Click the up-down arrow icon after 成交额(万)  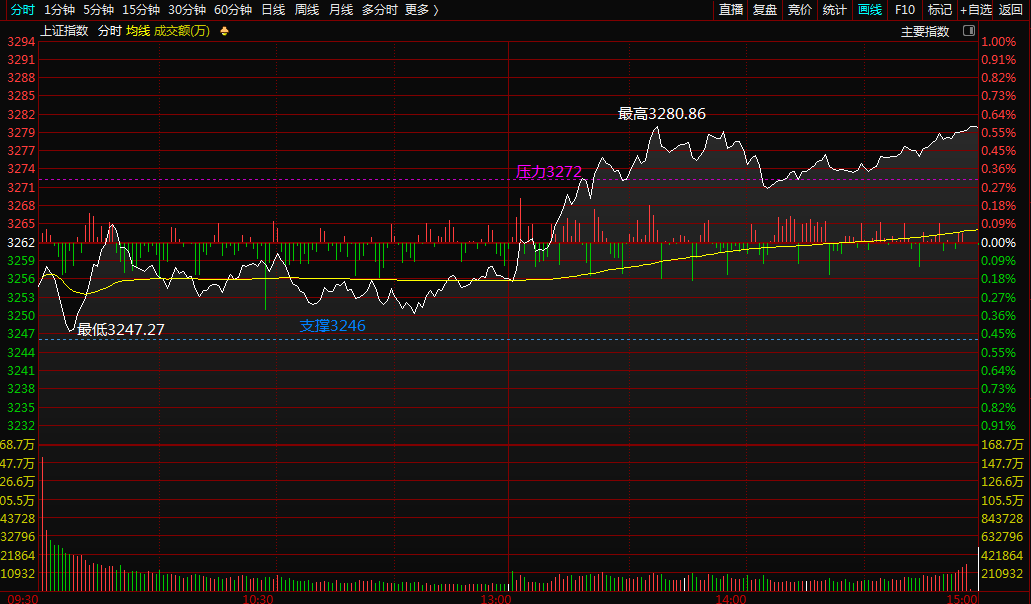coord(224,31)
